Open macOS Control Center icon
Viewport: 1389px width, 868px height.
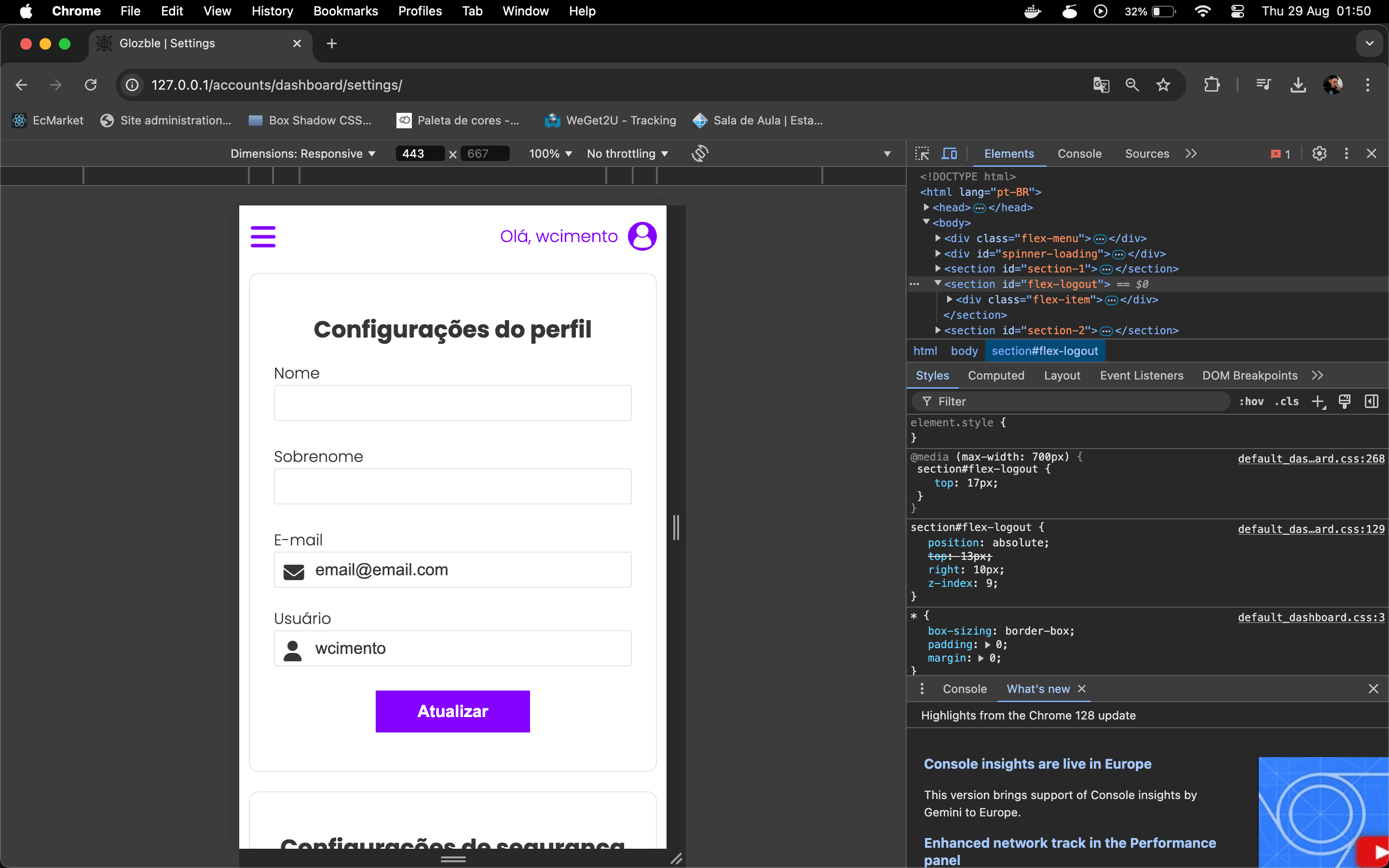[1238, 11]
